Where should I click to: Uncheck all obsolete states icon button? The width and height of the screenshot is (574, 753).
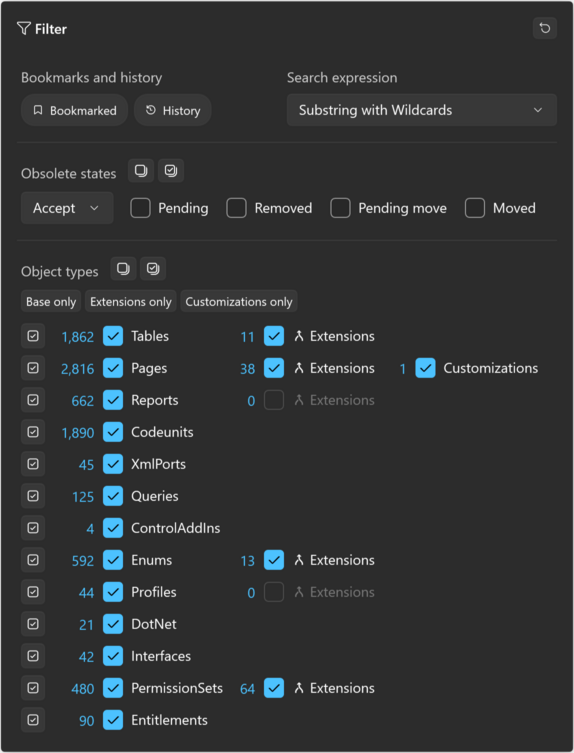(x=141, y=171)
